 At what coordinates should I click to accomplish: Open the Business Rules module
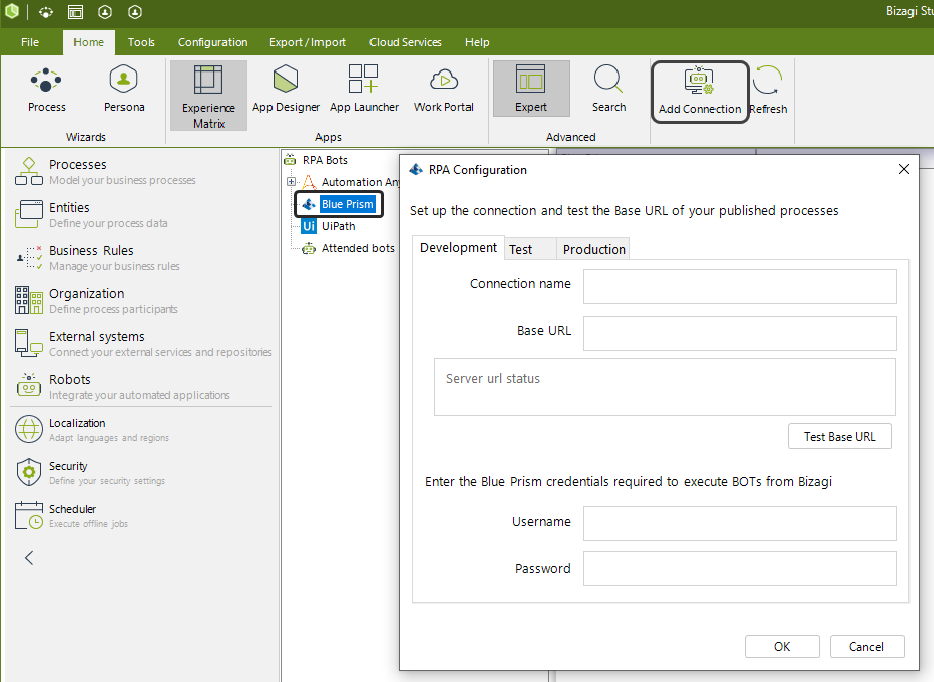pos(98,257)
